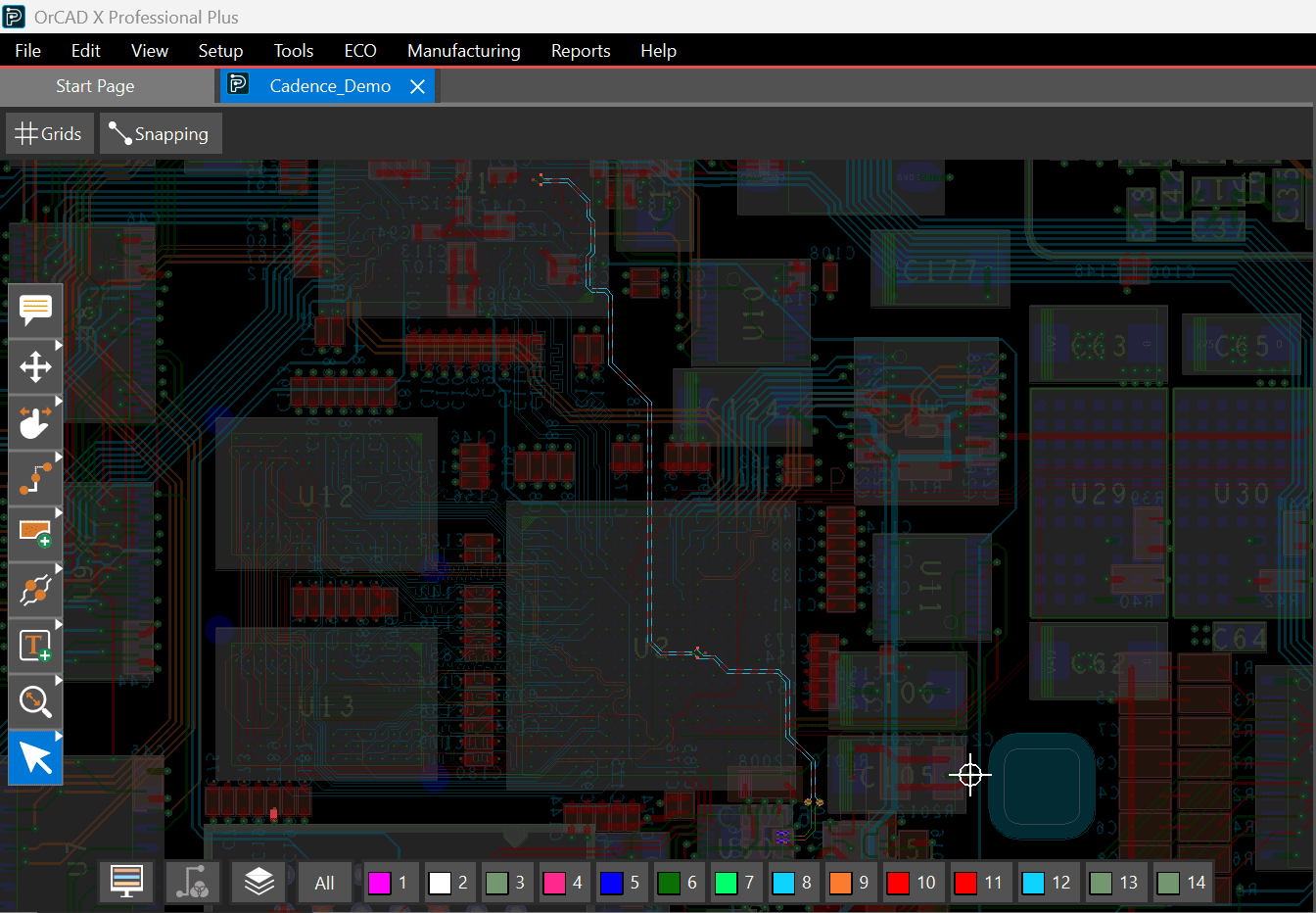Click component U30 on the board
Image resolution: width=1316 pixels, height=913 pixels.
[x=1242, y=502]
